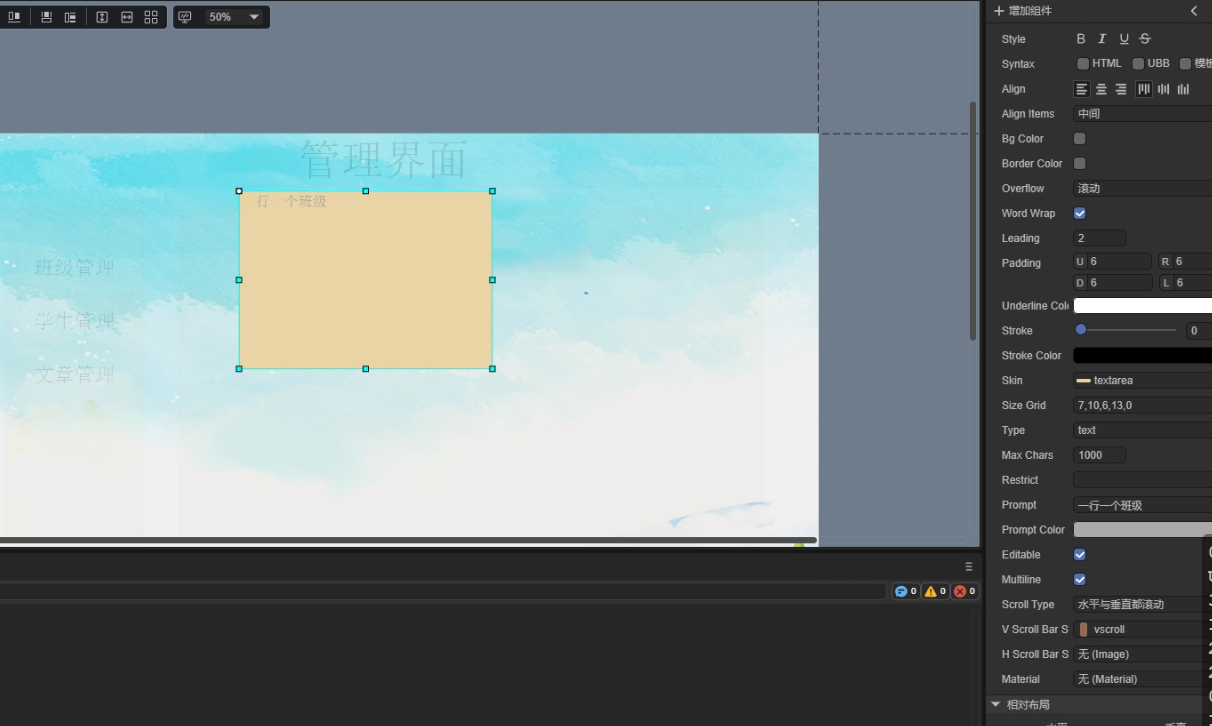Right-align text horizontally

(x=1120, y=89)
